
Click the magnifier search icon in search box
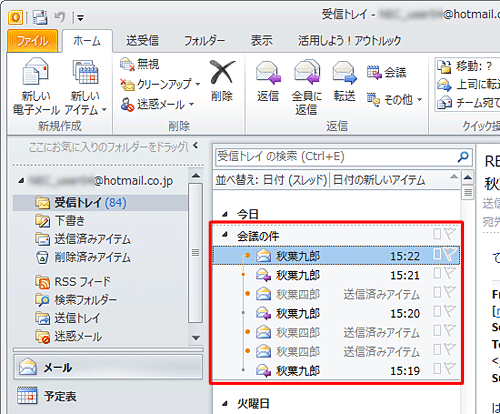[463, 156]
